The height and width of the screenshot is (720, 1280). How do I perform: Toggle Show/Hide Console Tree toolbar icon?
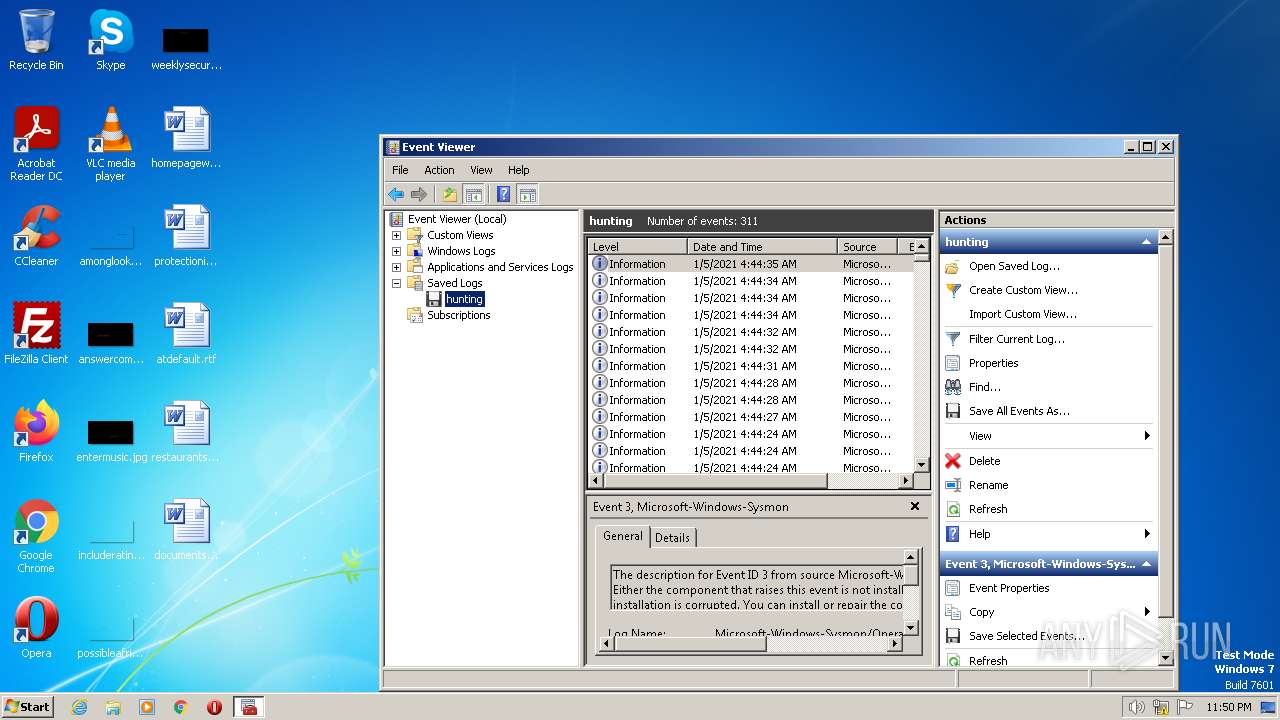point(474,194)
